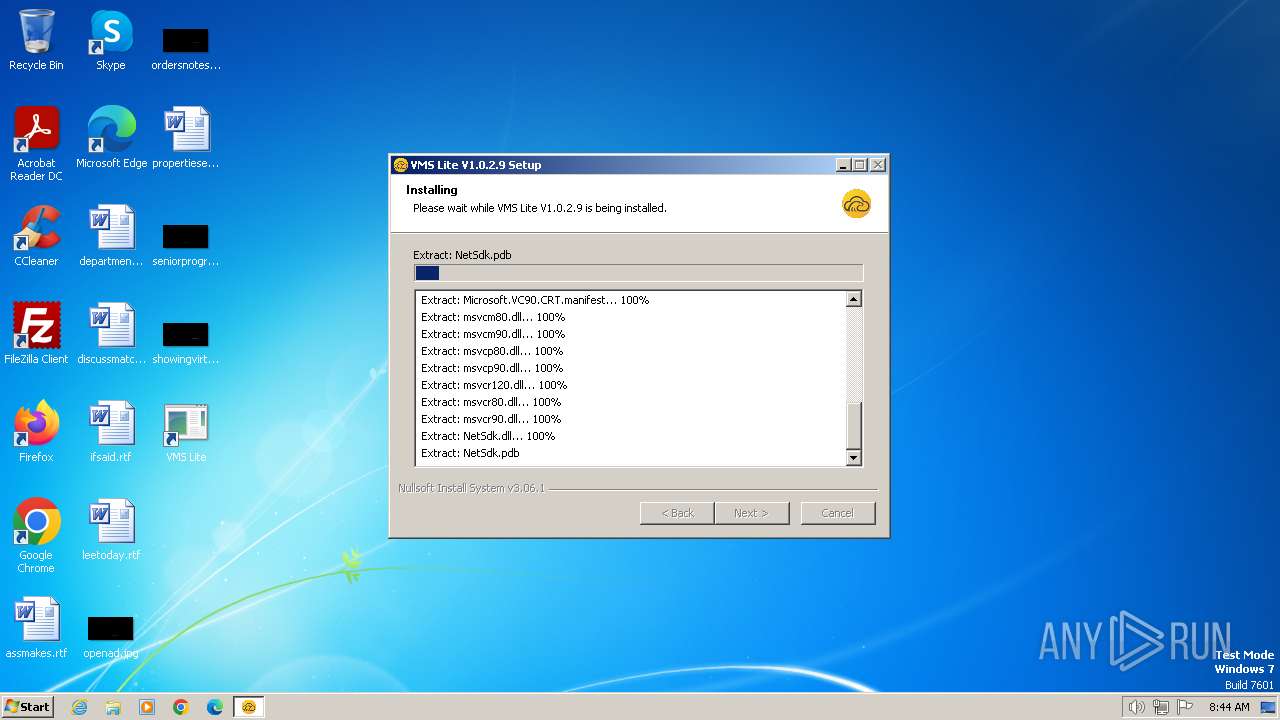
Task: Click the Cancel button in setup
Action: tap(838, 513)
